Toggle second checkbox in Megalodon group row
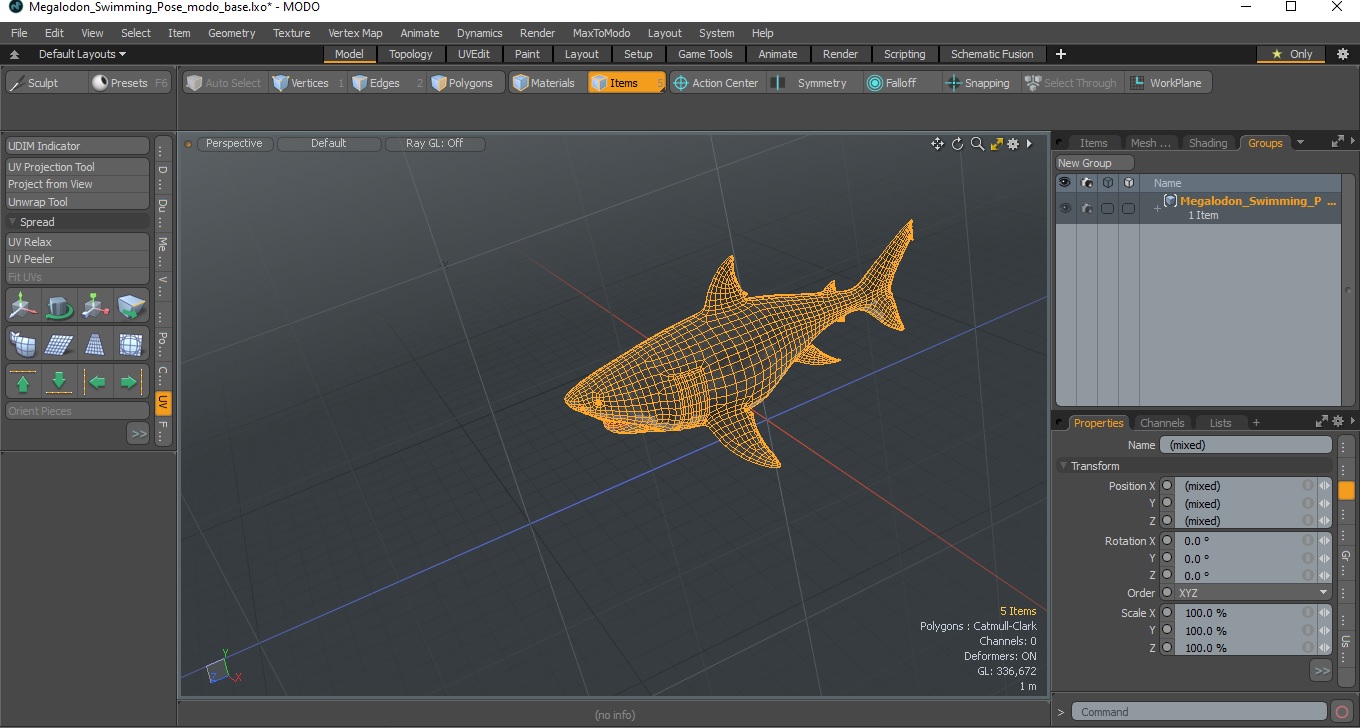 tap(1128, 208)
